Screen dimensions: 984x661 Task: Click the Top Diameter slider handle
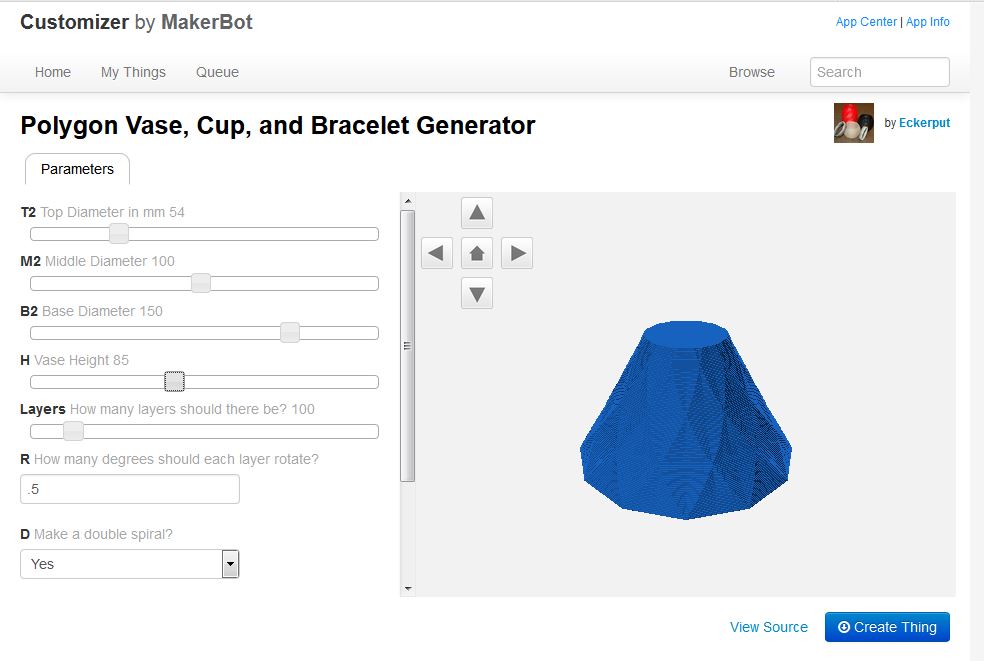click(119, 234)
